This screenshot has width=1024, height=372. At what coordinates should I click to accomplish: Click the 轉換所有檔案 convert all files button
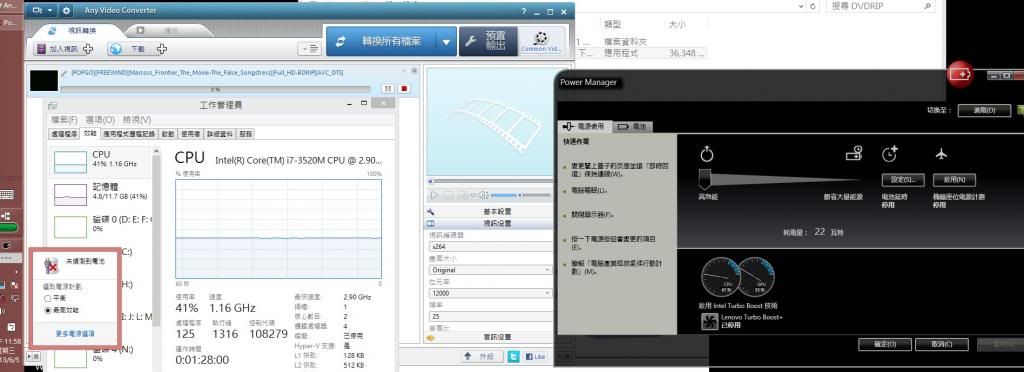pos(382,41)
